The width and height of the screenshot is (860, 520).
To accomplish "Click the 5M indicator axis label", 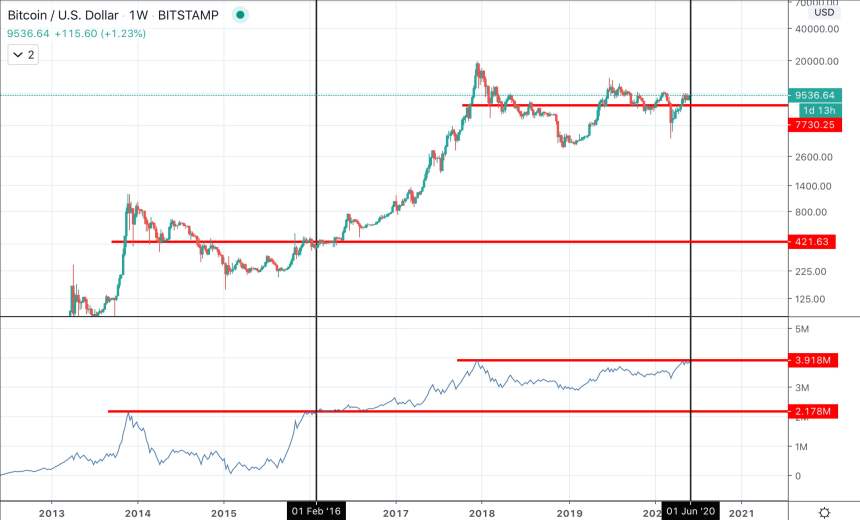I will click(802, 329).
